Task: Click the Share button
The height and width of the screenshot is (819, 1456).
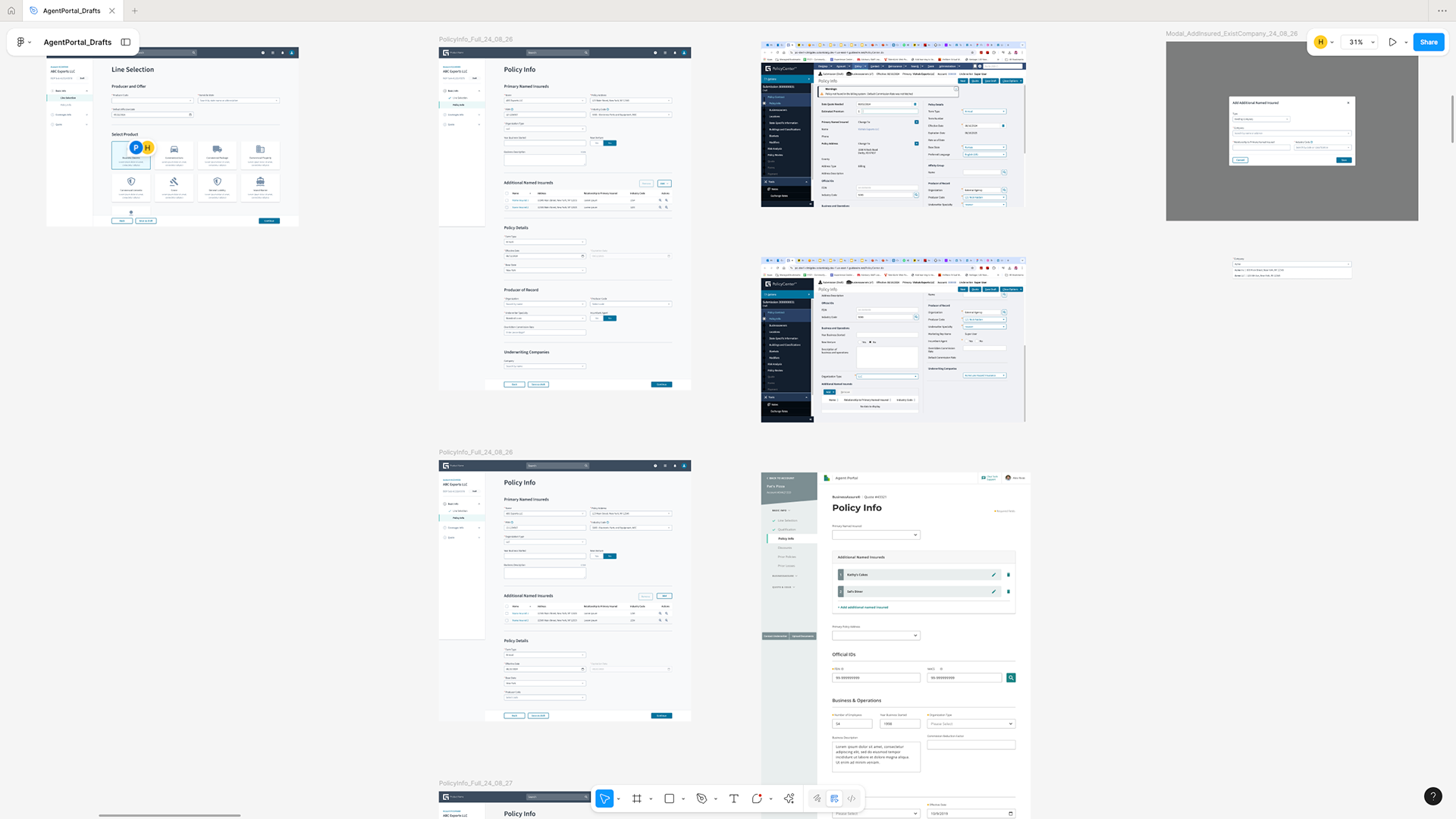Action: pyautogui.click(x=1428, y=42)
